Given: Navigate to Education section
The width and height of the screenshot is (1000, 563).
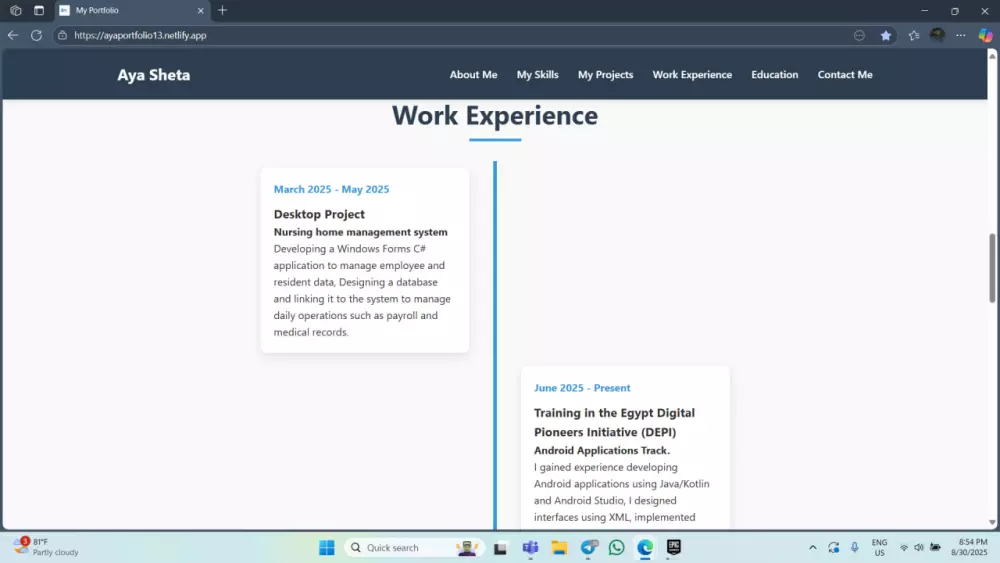Looking at the screenshot, I should click(x=774, y=75).
